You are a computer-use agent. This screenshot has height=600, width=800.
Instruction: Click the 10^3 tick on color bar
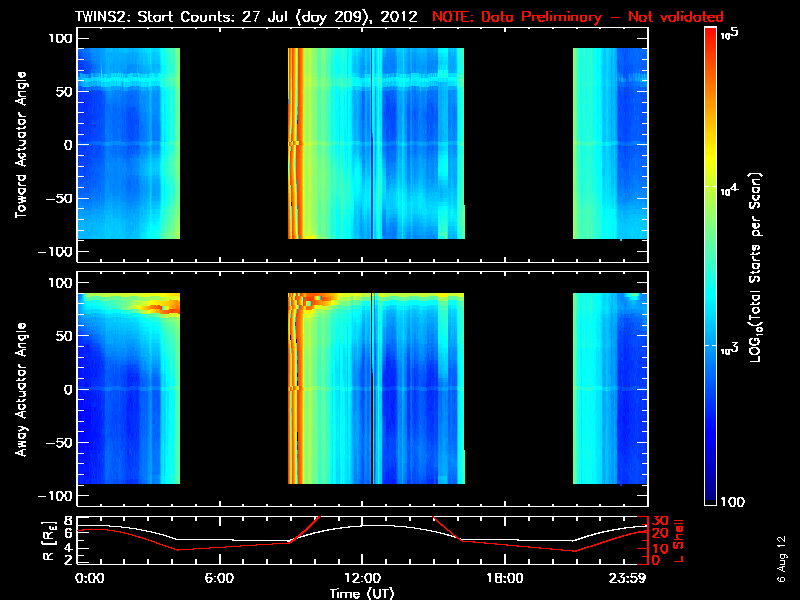pos(729,349)
